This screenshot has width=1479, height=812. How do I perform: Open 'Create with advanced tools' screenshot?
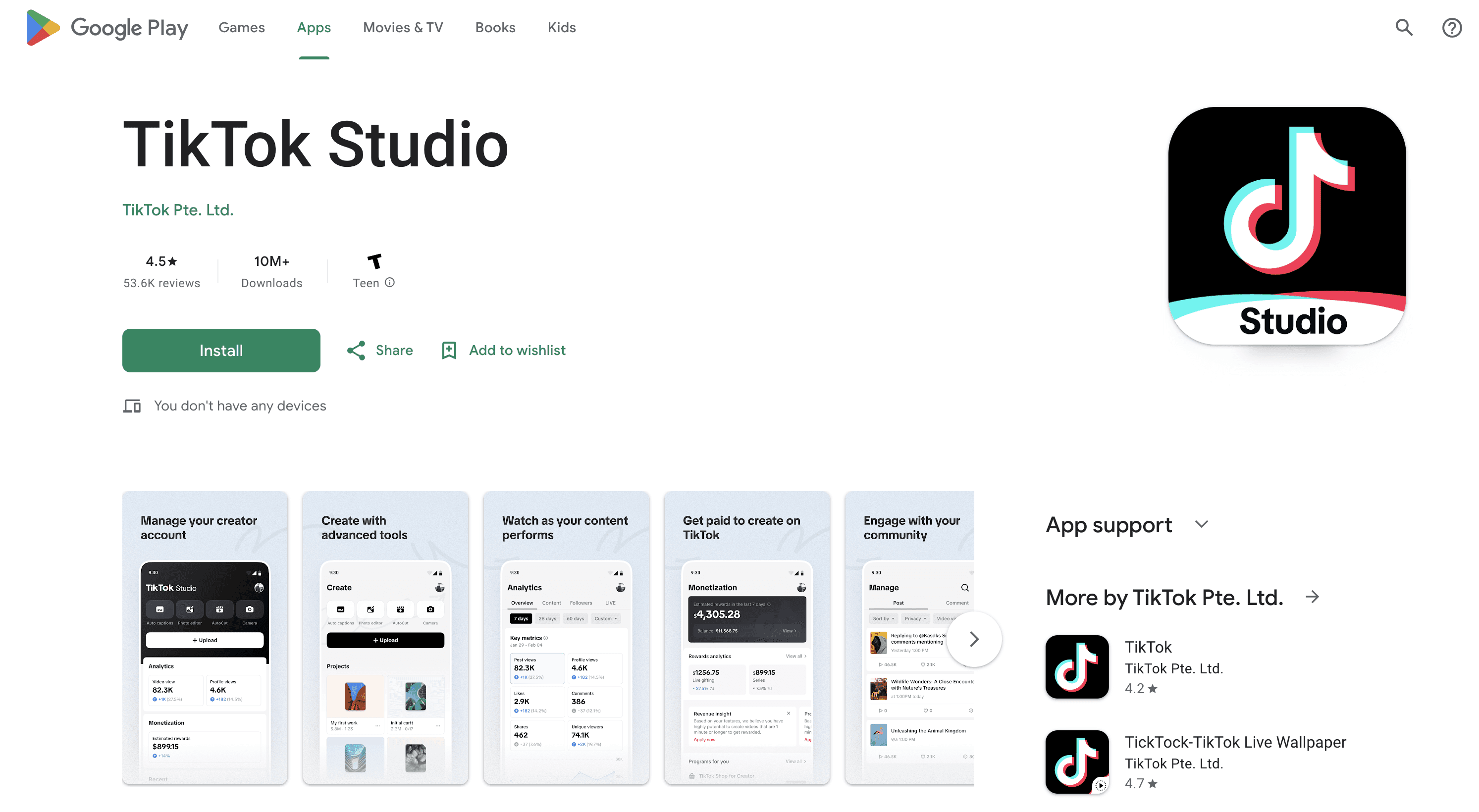point(385,638)
